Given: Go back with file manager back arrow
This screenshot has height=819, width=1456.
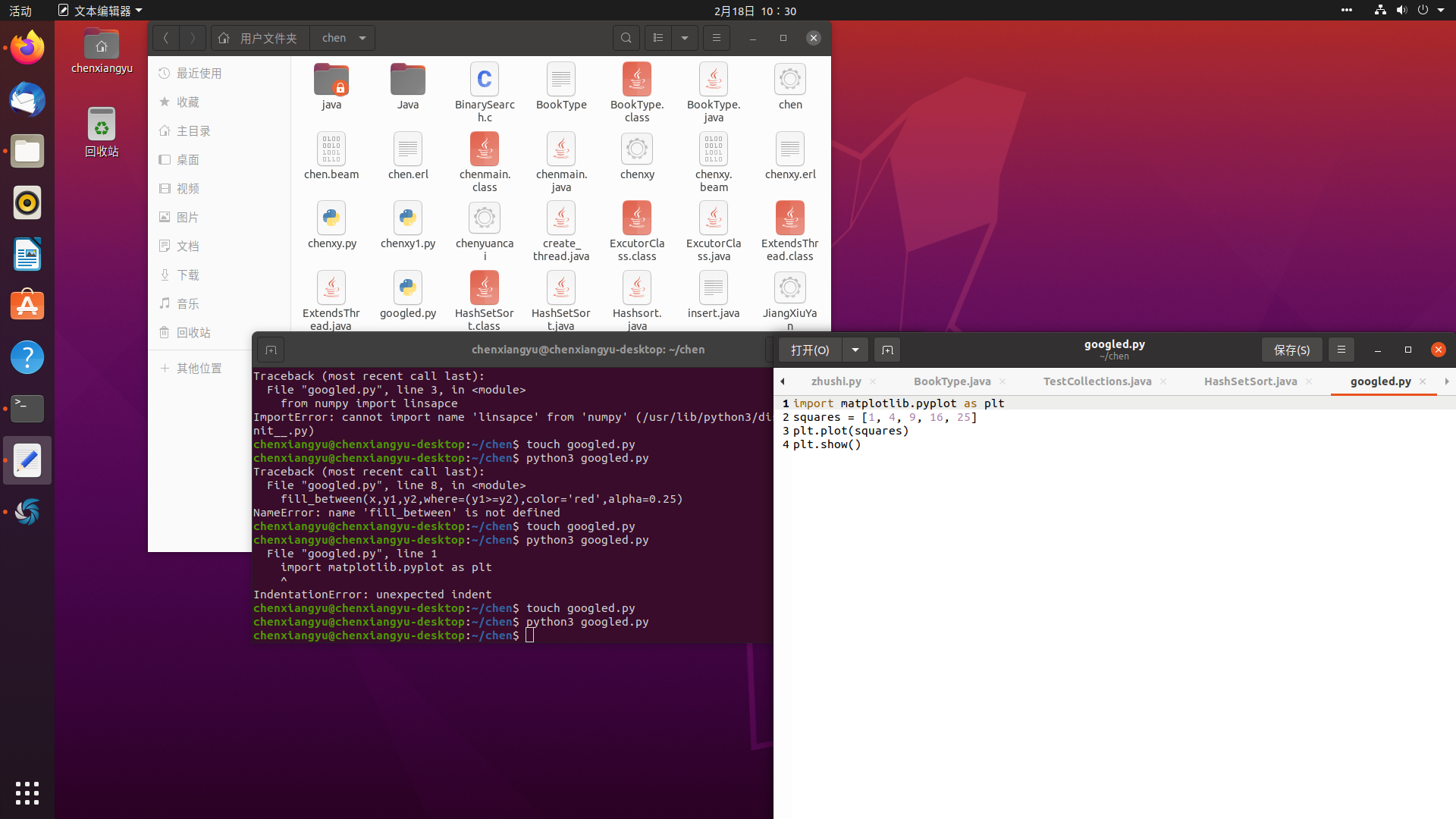Looking at the screenshot, I should point(165,38).
